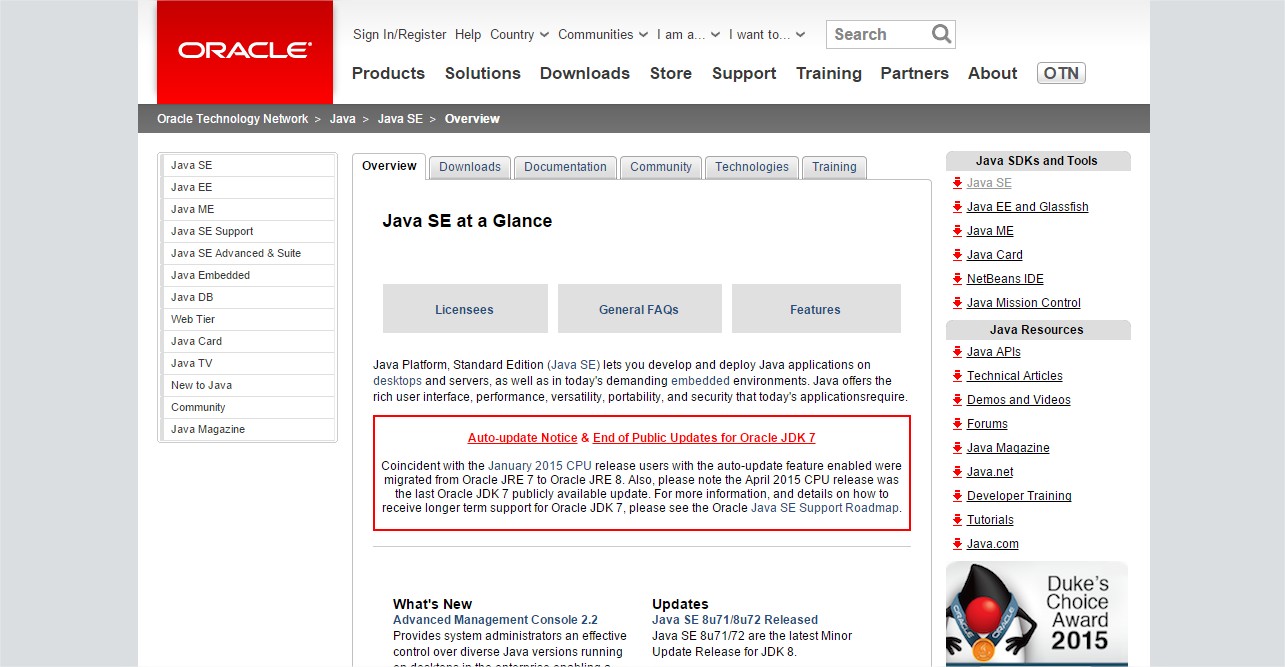Click the Java breadcrumb link
Screen dimensions: 1285x667
(x=342, y=119)
